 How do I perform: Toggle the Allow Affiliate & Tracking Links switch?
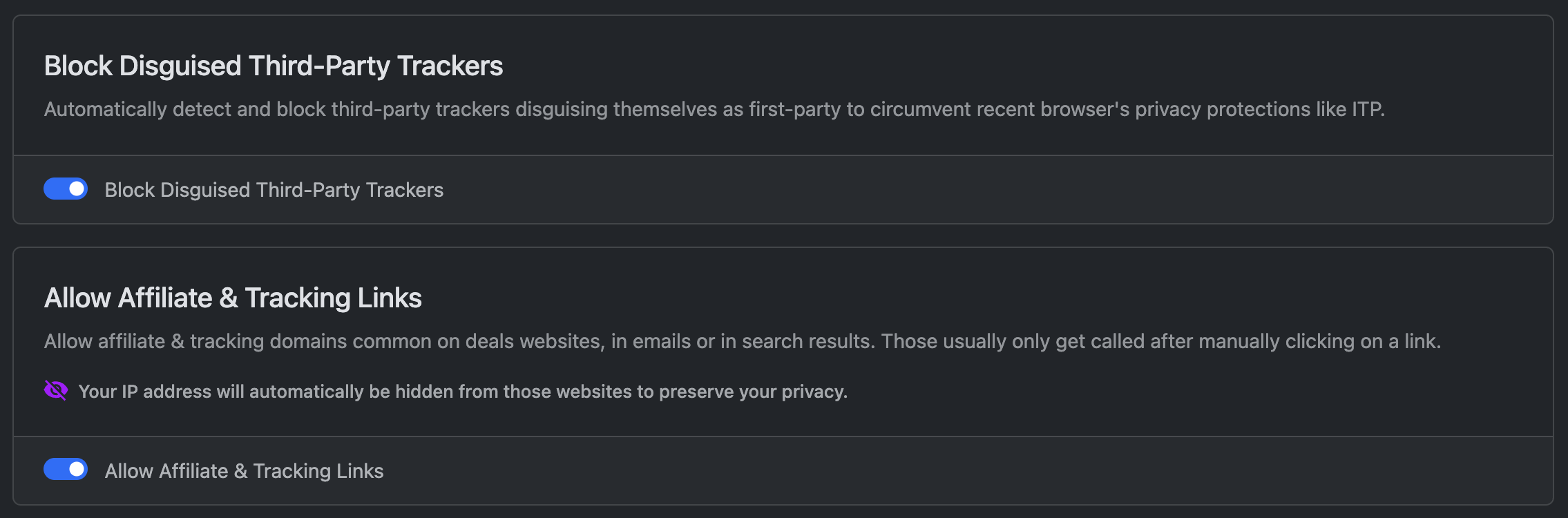tap(66, 470)
